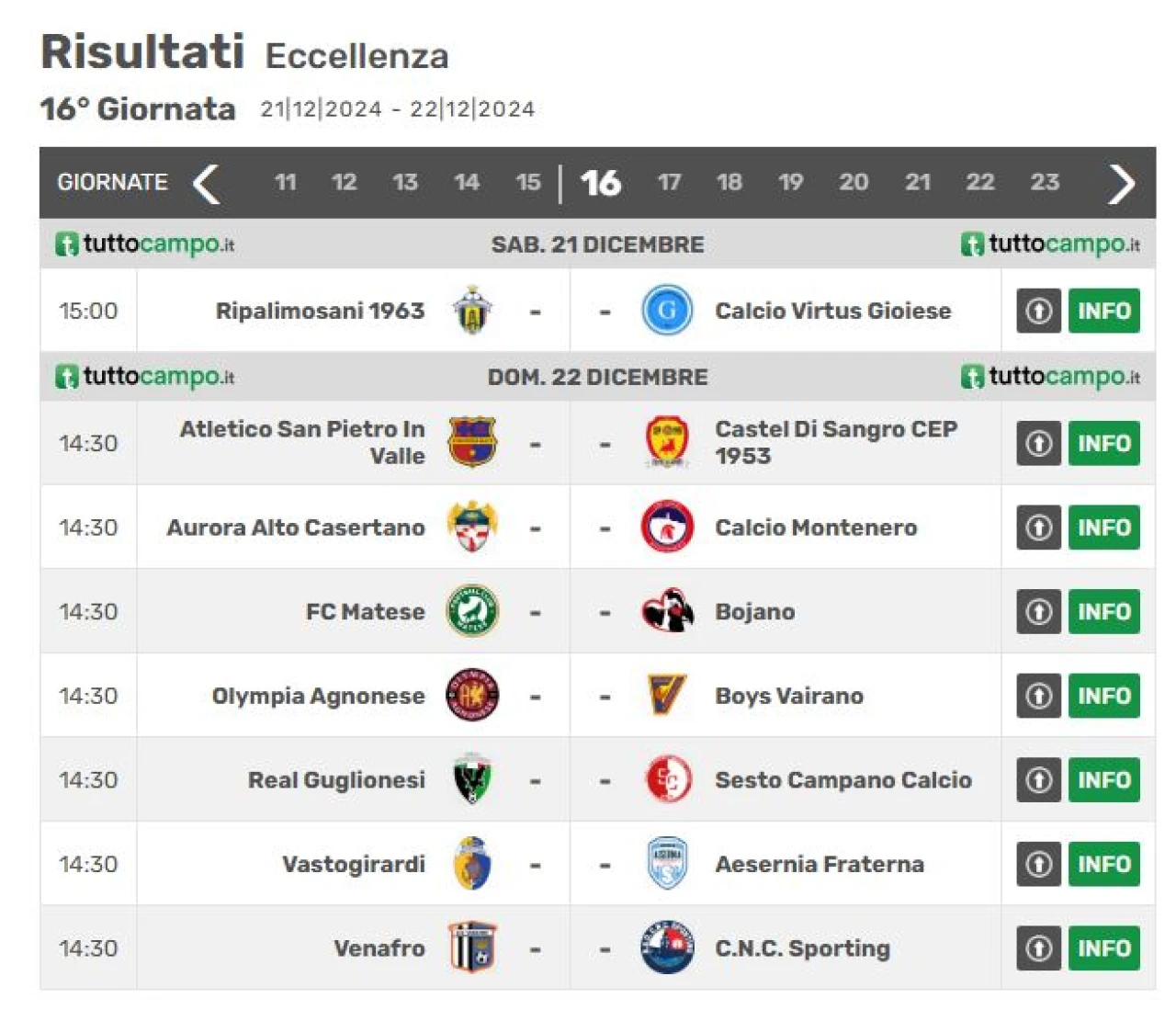Click the Calcio Virtus Gioiese blue logo
The width and height of the screenshot is (1176, 1010).
(x=667, y=311)
